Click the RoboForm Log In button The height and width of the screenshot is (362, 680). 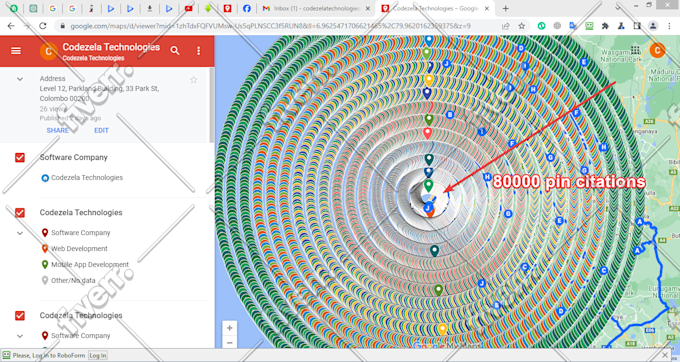(98, 355)
